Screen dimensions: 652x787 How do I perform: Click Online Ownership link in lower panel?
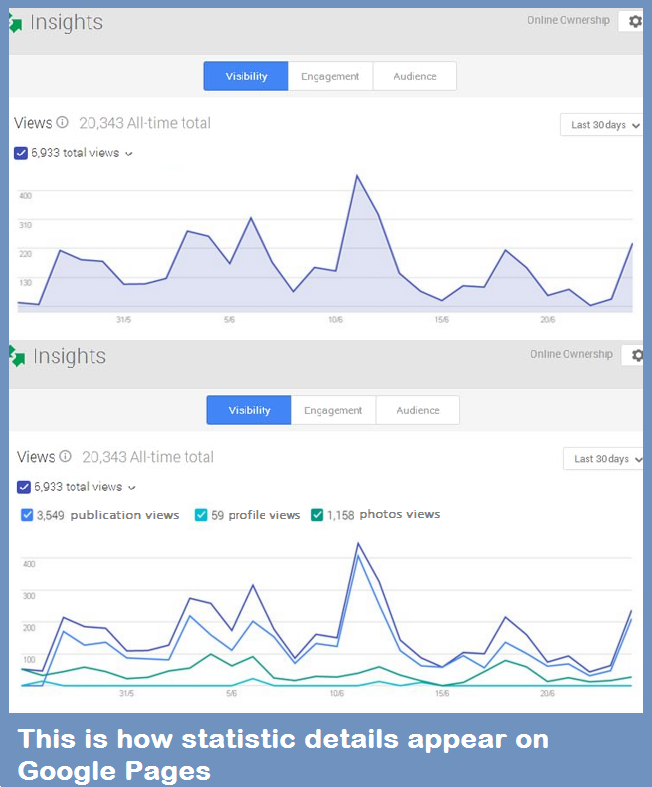point(571,354)
